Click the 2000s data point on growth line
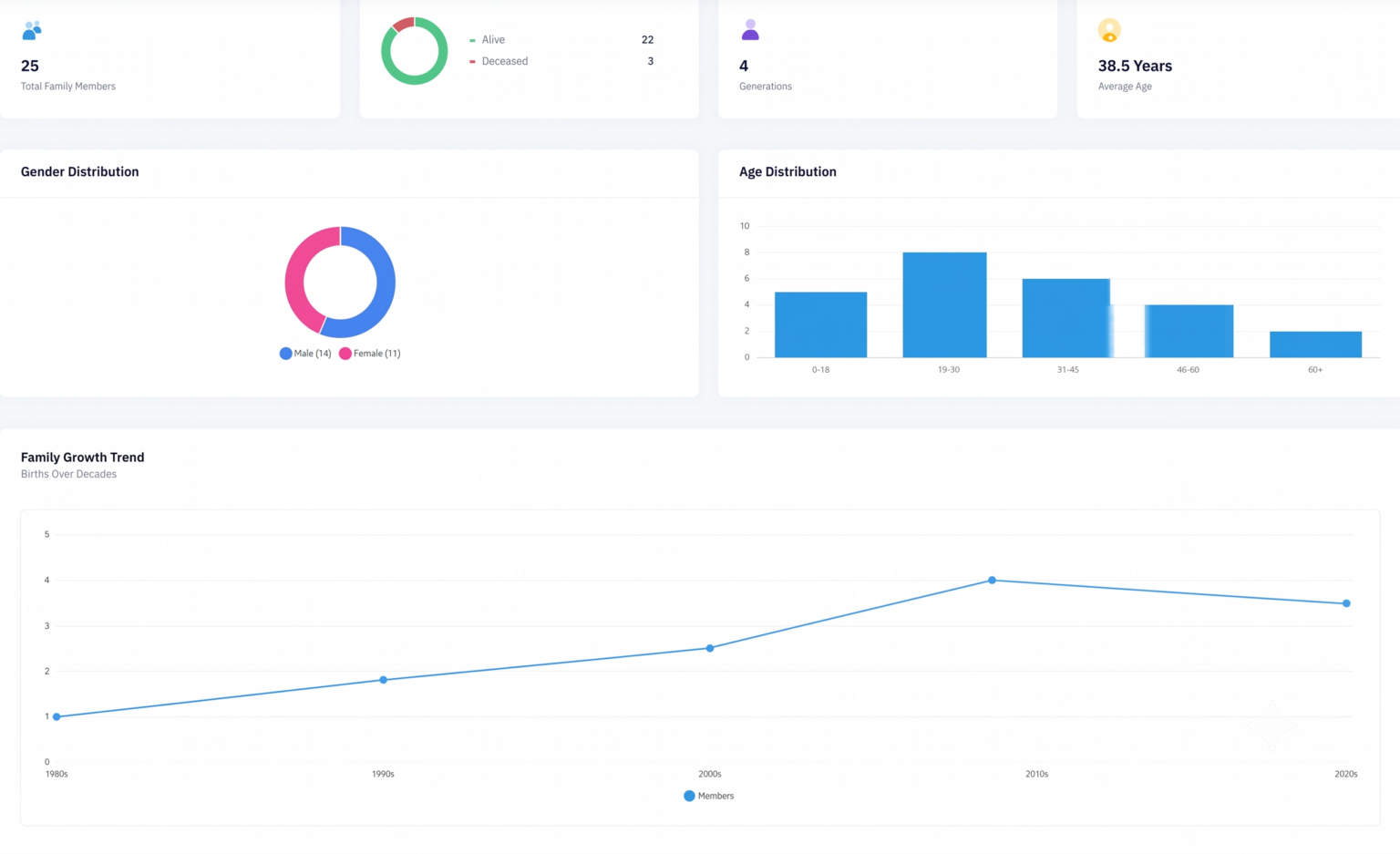This screenshot has width=1400, height=854. pos(710,648)
